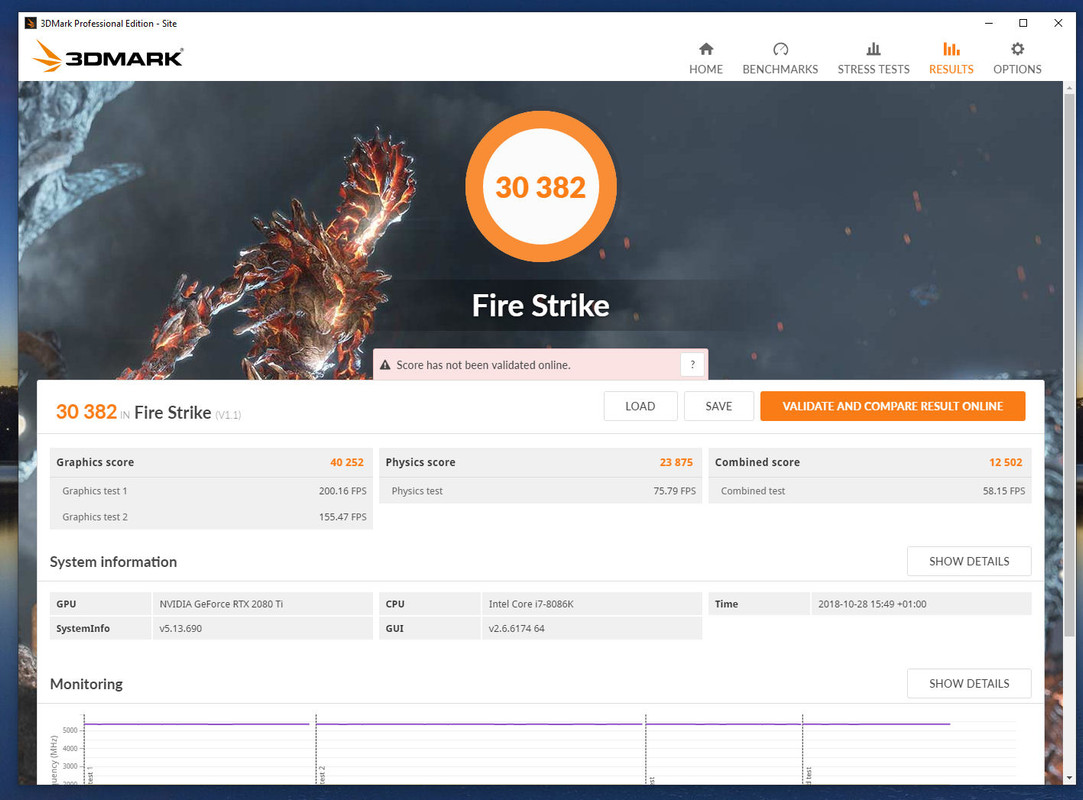Image resolution: width=1083 pixels, height=800 pixels.
Task: Open the Options gear icon
Action: tap(1017, 49)
